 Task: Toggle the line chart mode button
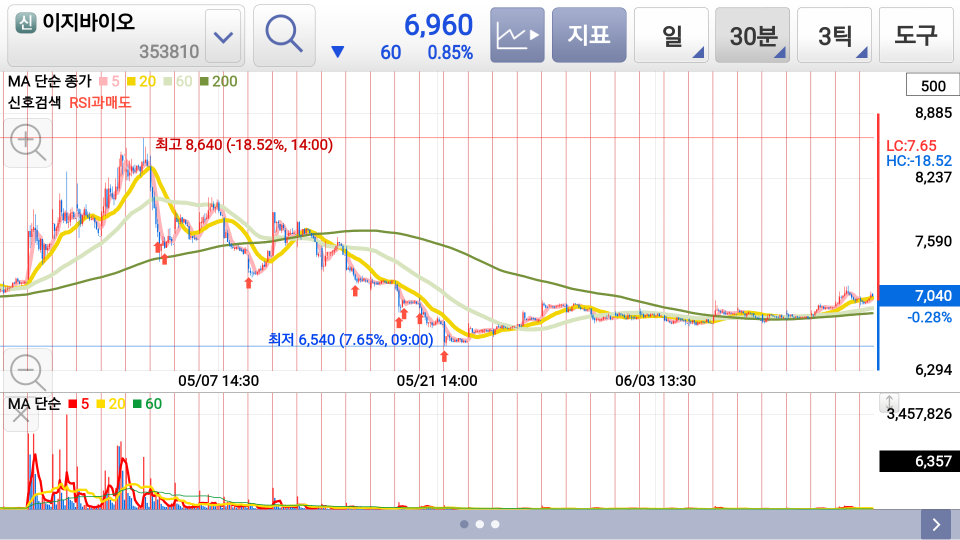(x=517, y=36)
